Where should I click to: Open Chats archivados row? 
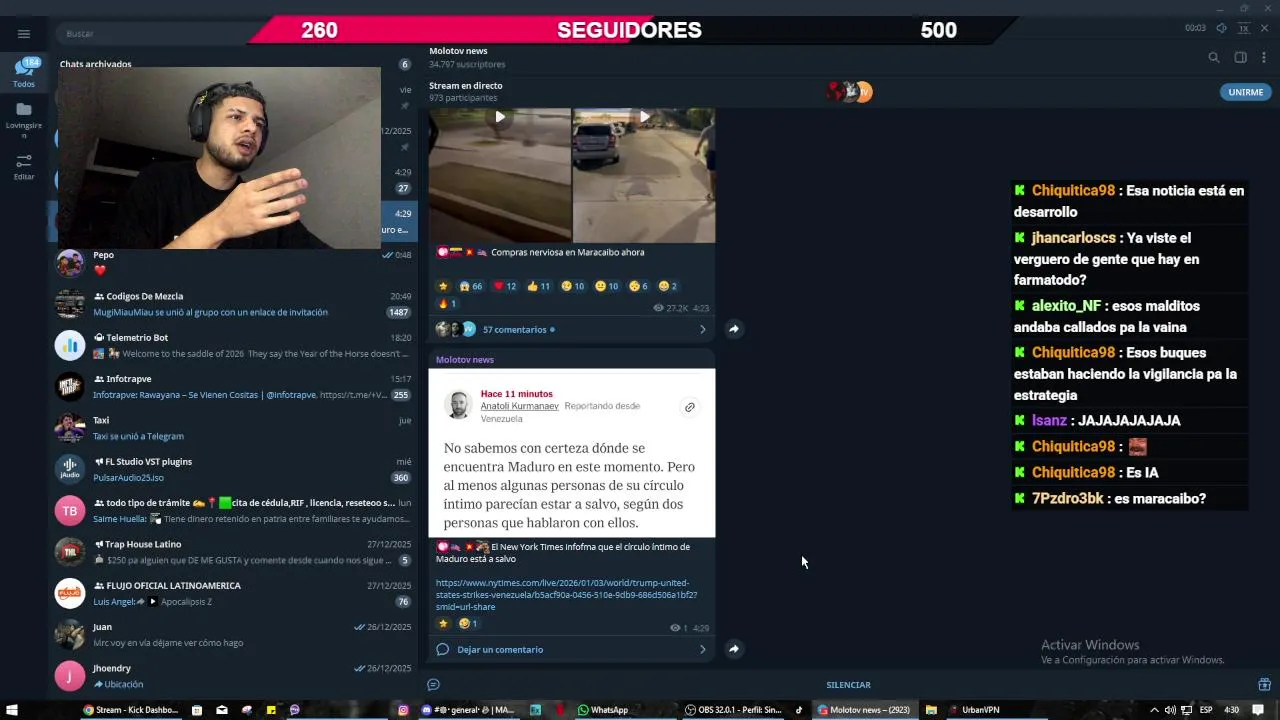[235, 64]
